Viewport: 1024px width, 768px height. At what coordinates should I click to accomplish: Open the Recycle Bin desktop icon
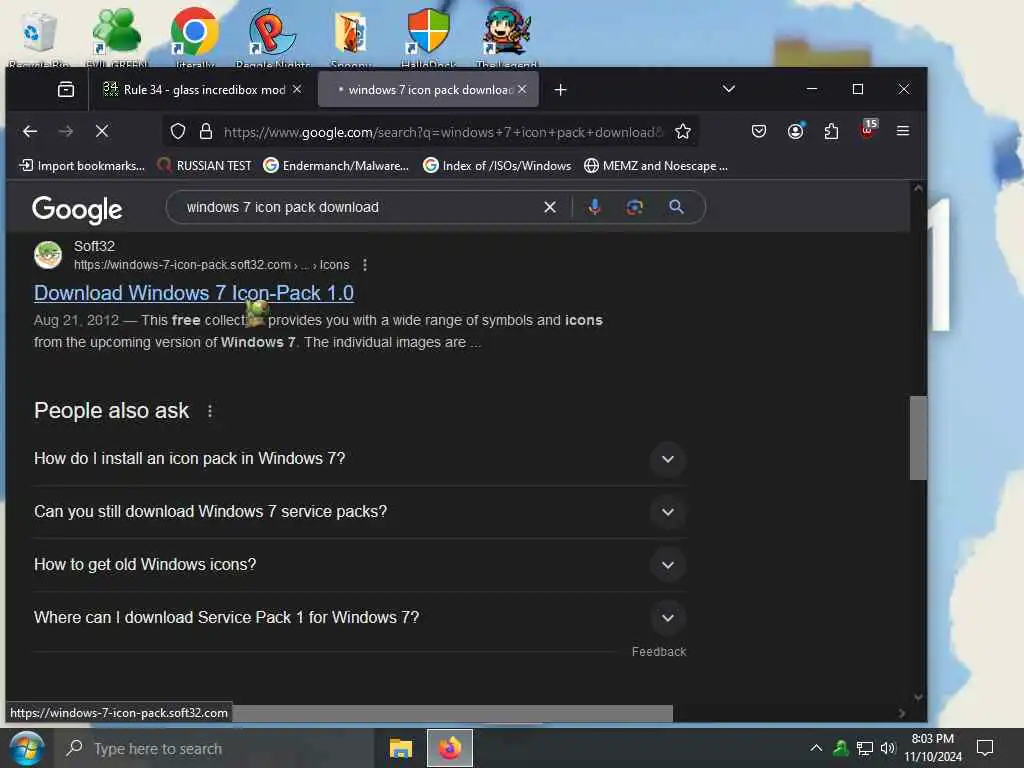point(38,38)
